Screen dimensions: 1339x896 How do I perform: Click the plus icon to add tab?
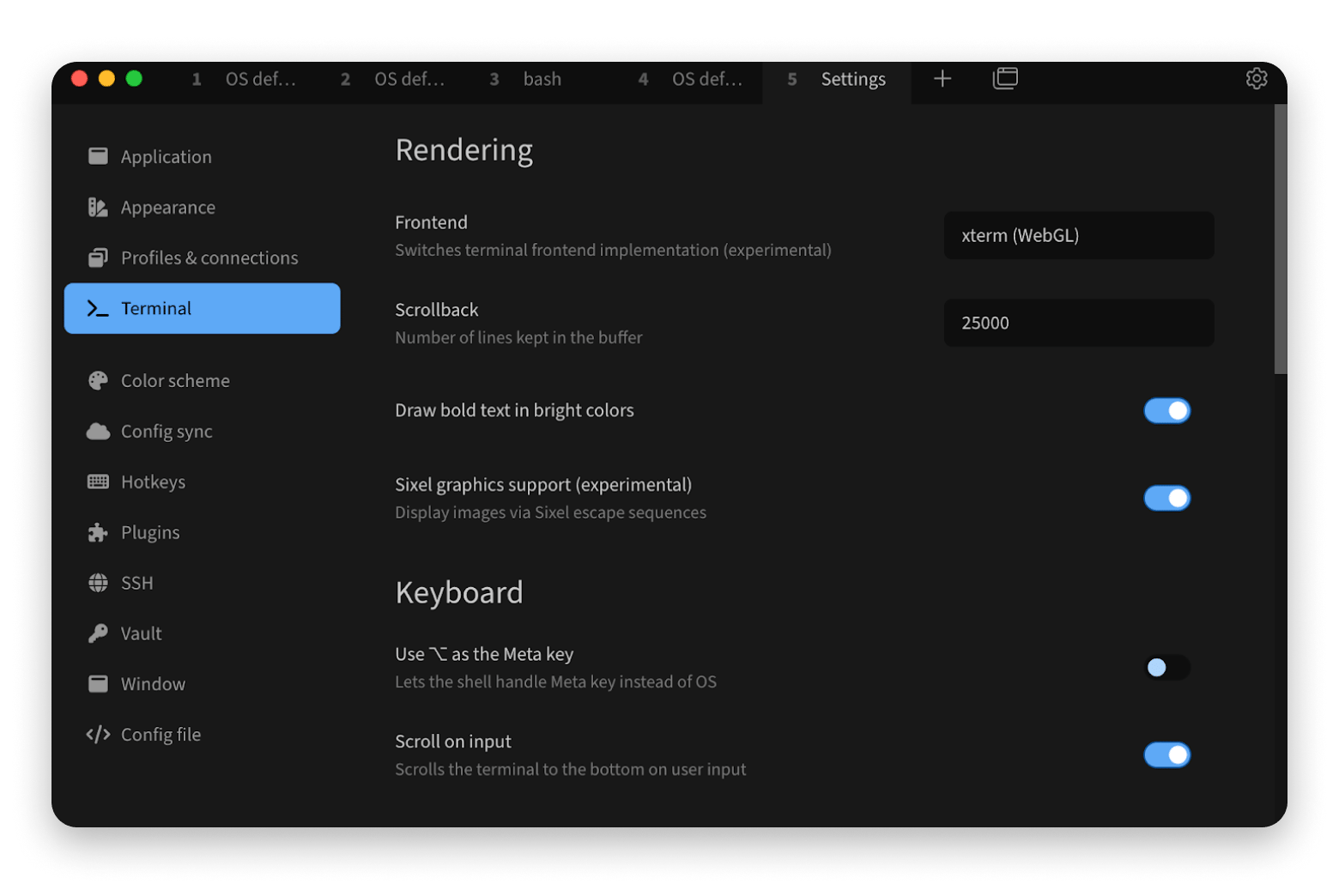tap(942, 79)
